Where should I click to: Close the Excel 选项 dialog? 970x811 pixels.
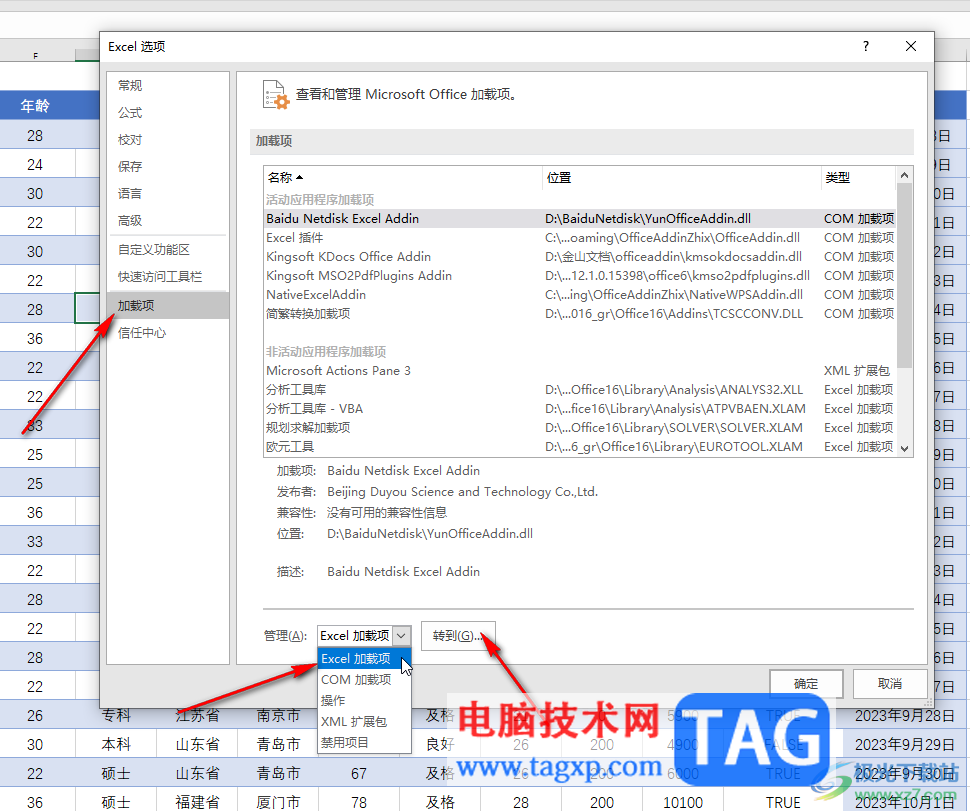[x=911, y=46]
